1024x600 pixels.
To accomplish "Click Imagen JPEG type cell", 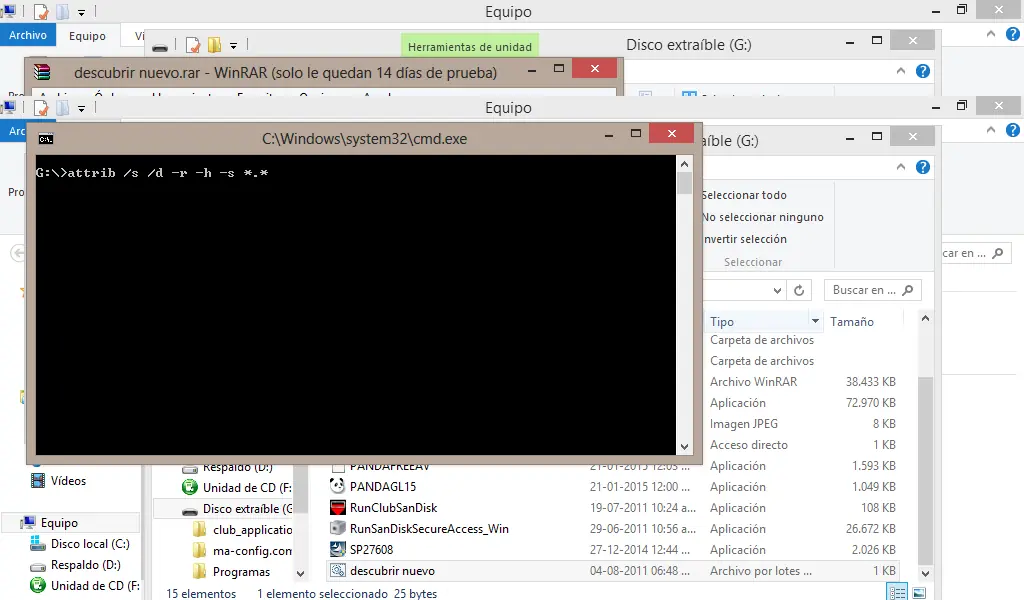I will coord(744,424).
